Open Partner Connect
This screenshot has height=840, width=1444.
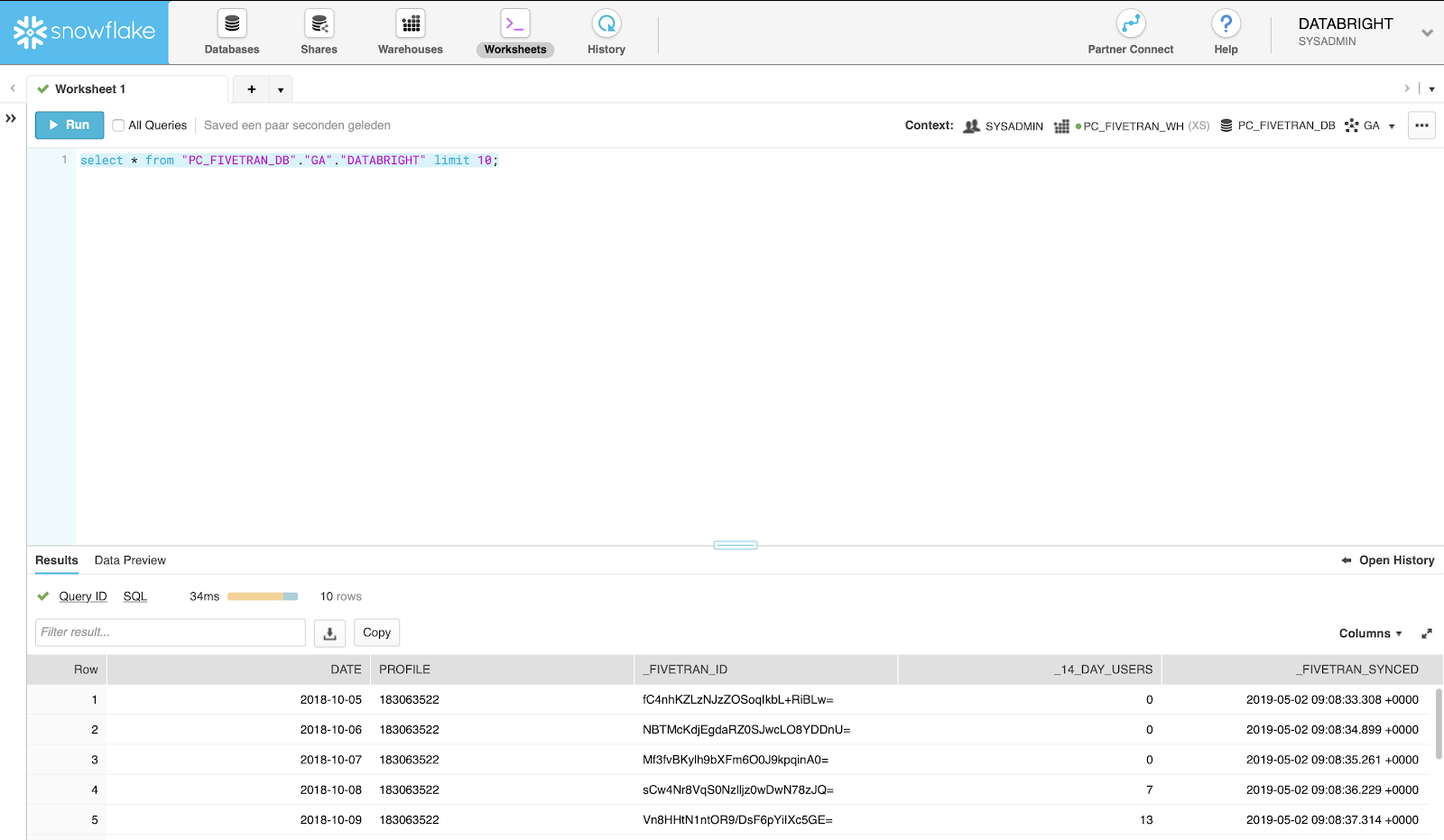coord(1131,32)
